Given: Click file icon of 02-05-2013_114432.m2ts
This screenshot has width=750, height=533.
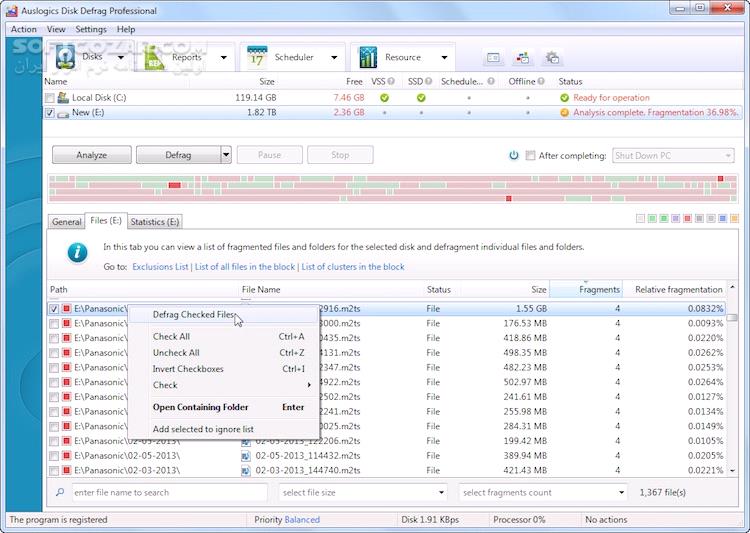Looking at the screenshot, I should (245, 456).
